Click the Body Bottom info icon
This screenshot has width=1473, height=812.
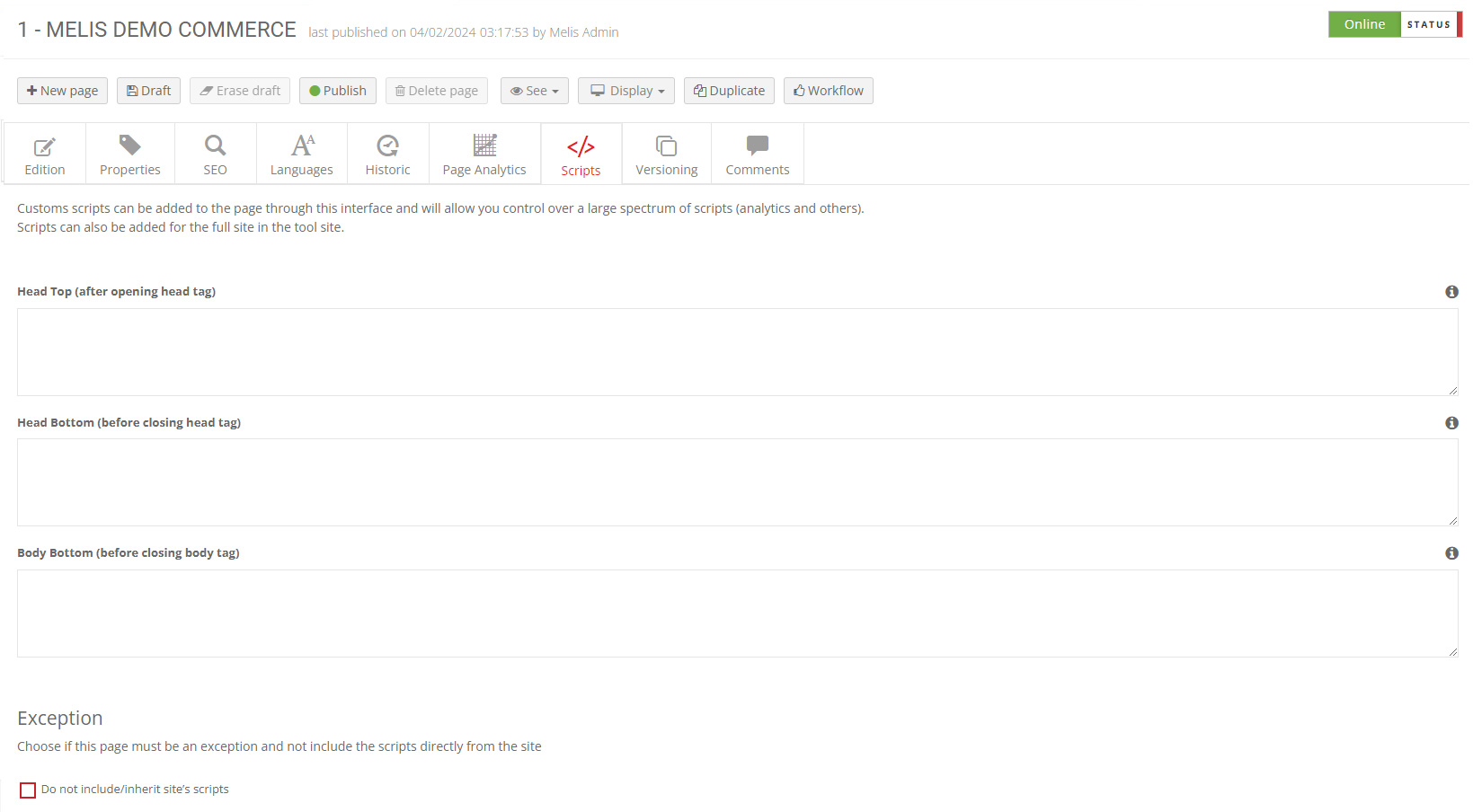point(1451,553)
